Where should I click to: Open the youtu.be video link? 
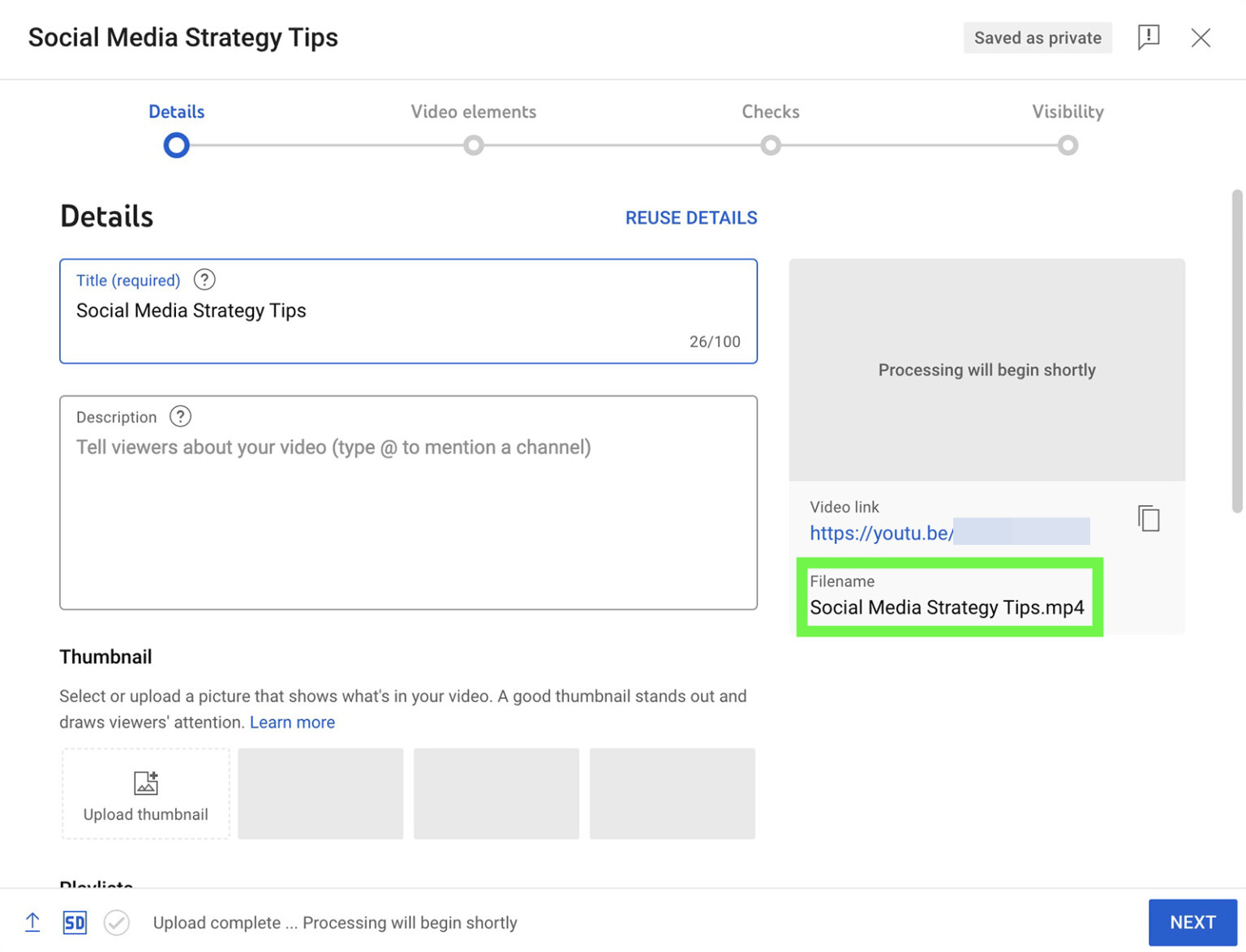[880, 533]
